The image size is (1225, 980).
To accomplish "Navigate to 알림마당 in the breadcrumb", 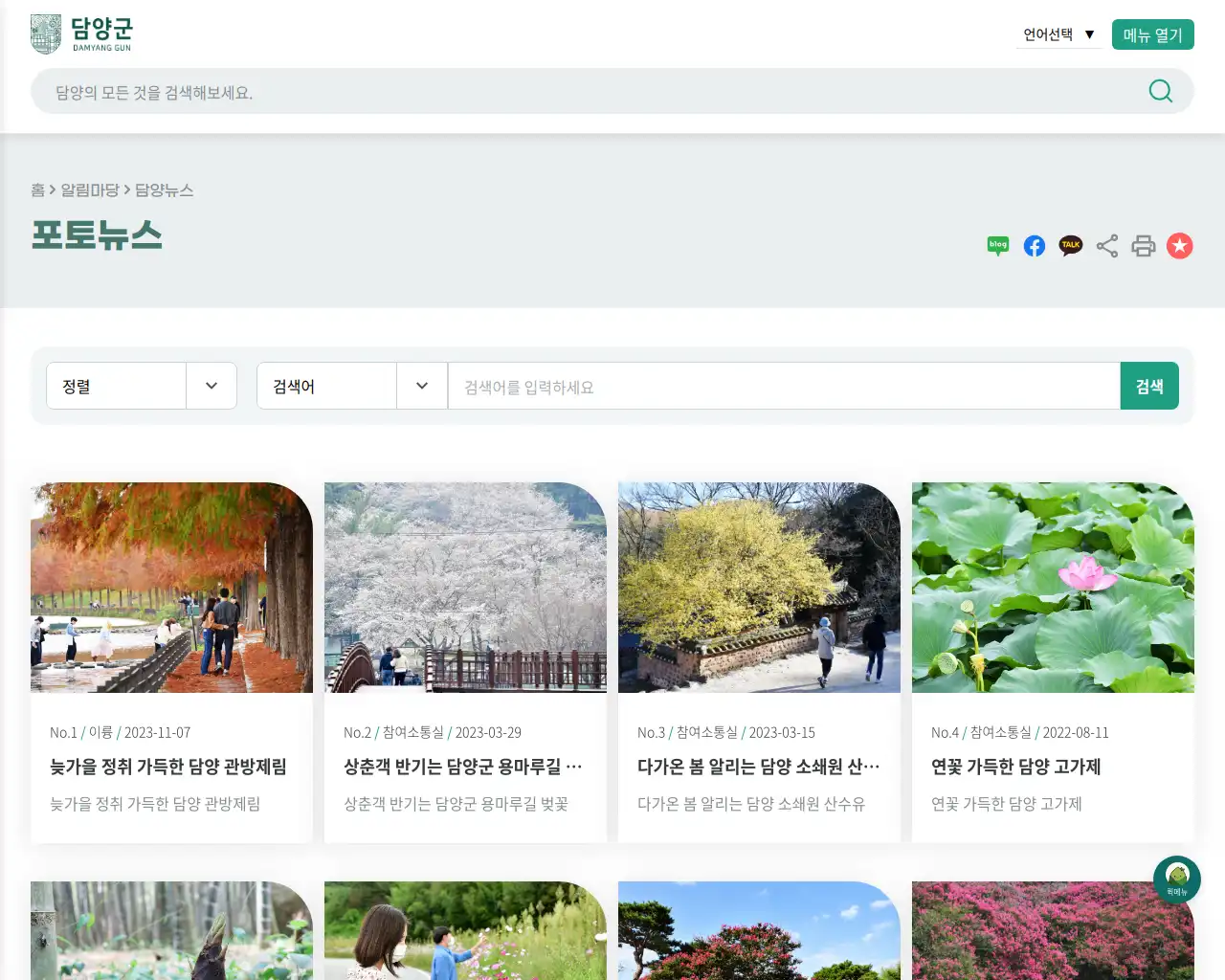I will (92, 190).
